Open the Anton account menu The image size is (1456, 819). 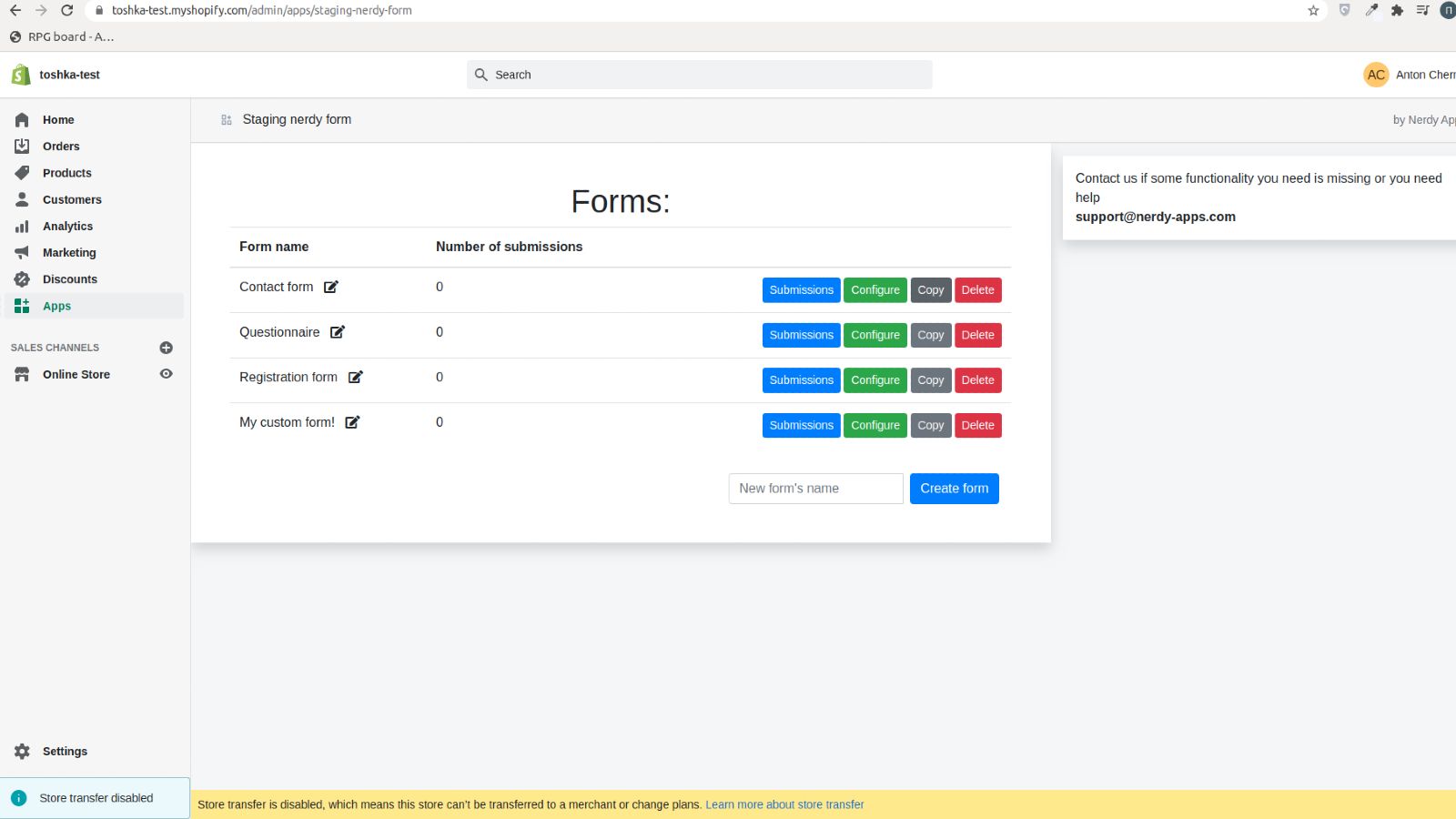tap(1407, 75)
